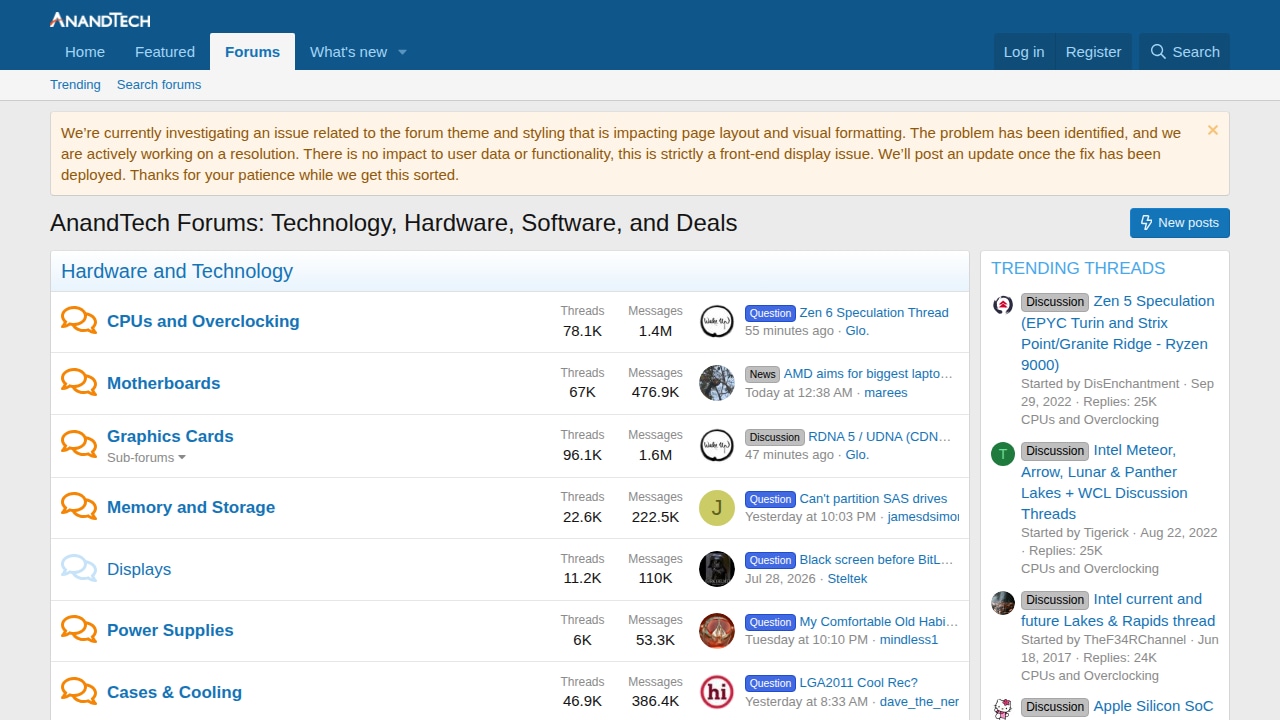Image resolution: width=1280 pixels, height=720 pixels.
Task: Open the What's new tab
Action: click(348, 52)
